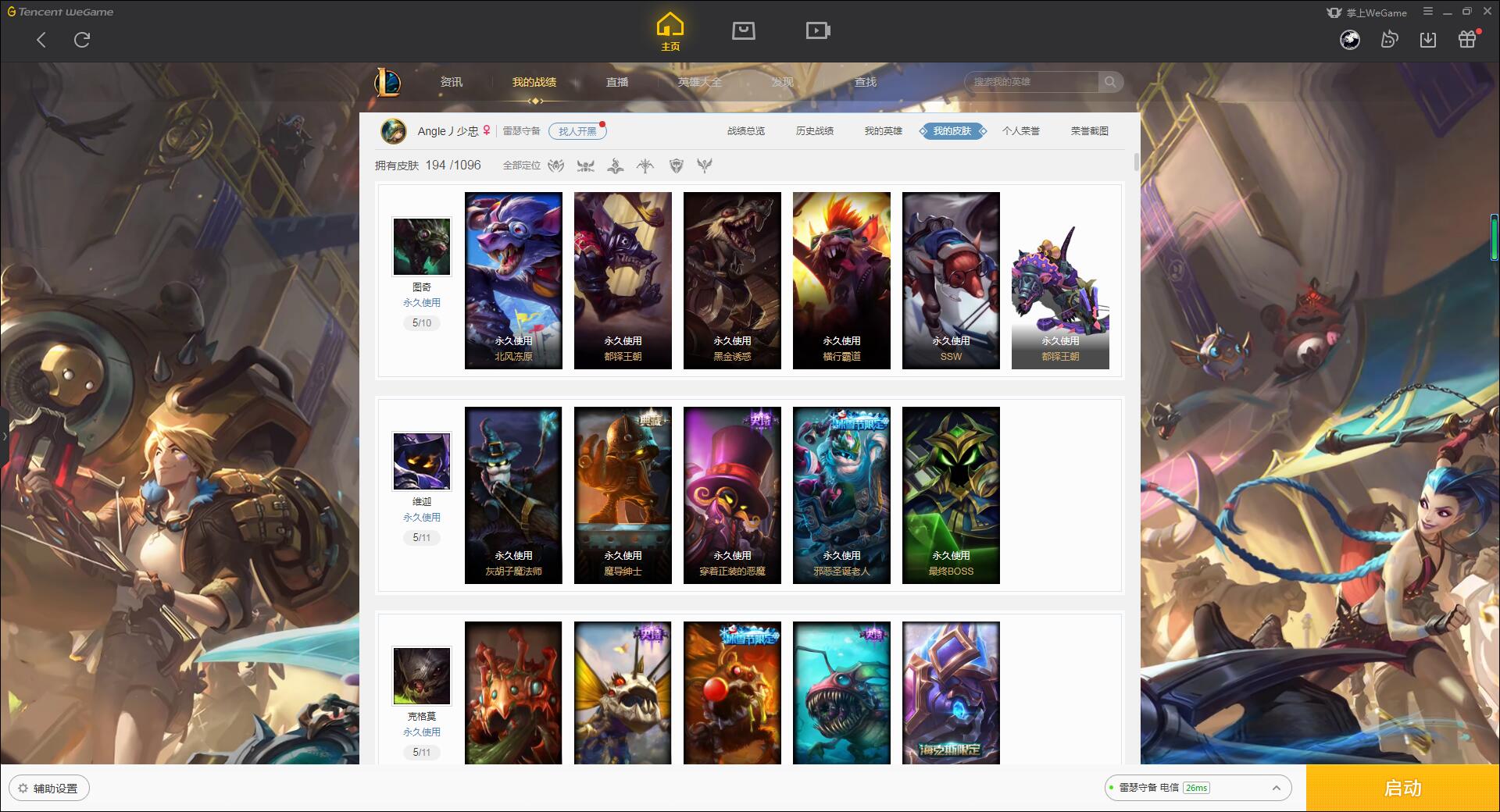Click the 启动 launch button
This screenshot has width=1500, height=812.
tap(1403, 789)
